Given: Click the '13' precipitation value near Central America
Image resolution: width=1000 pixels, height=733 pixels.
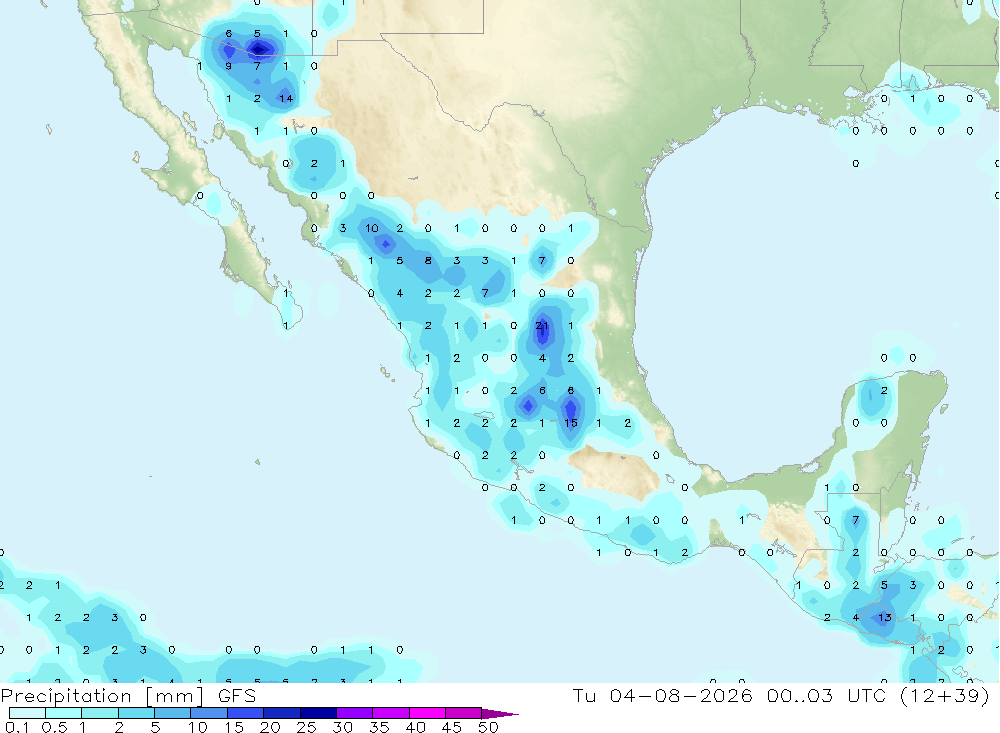Looking at the screenshot, I should [885, 618].
